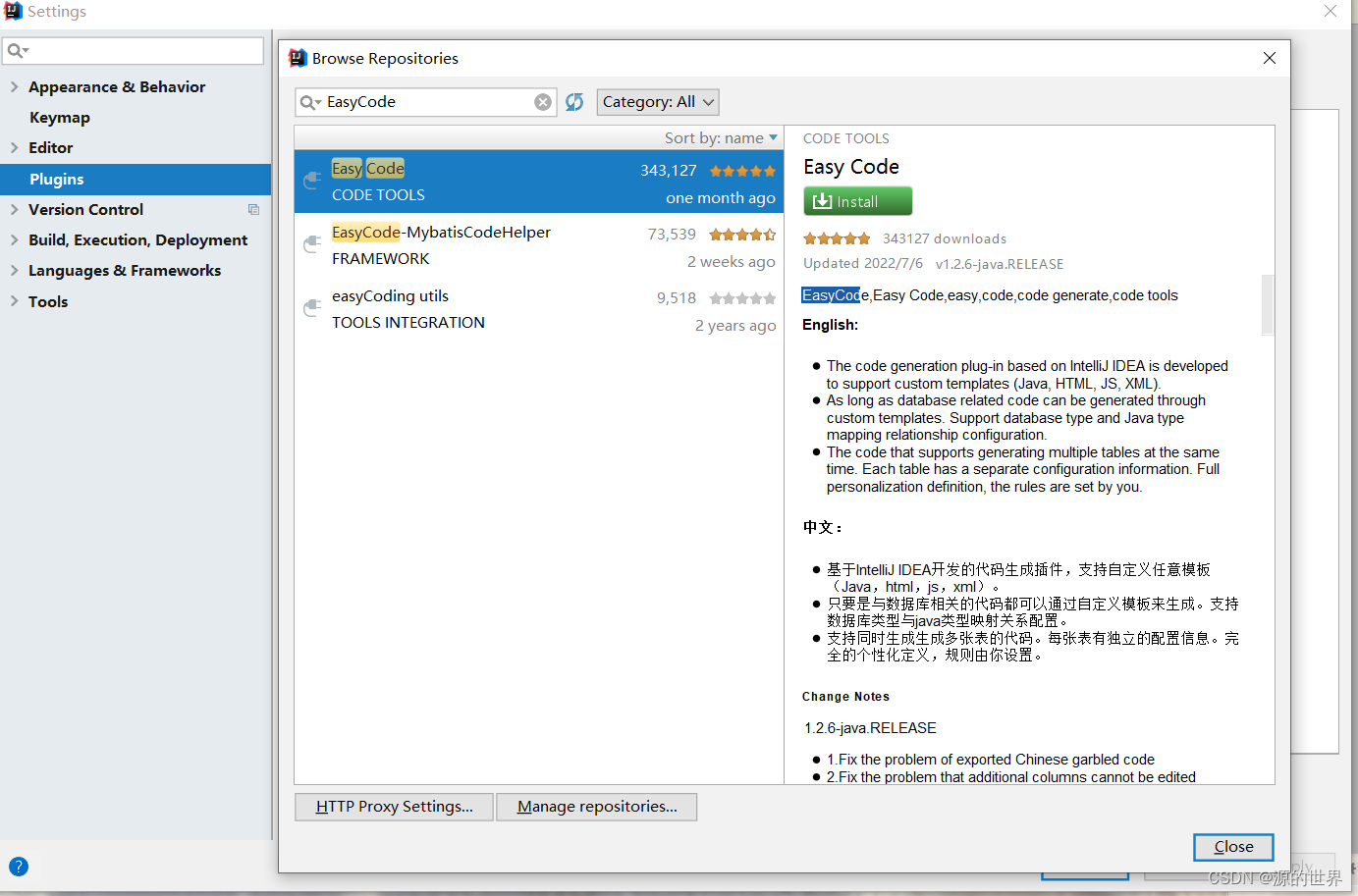Click the 73,539 downloads count

coord(672,235)
